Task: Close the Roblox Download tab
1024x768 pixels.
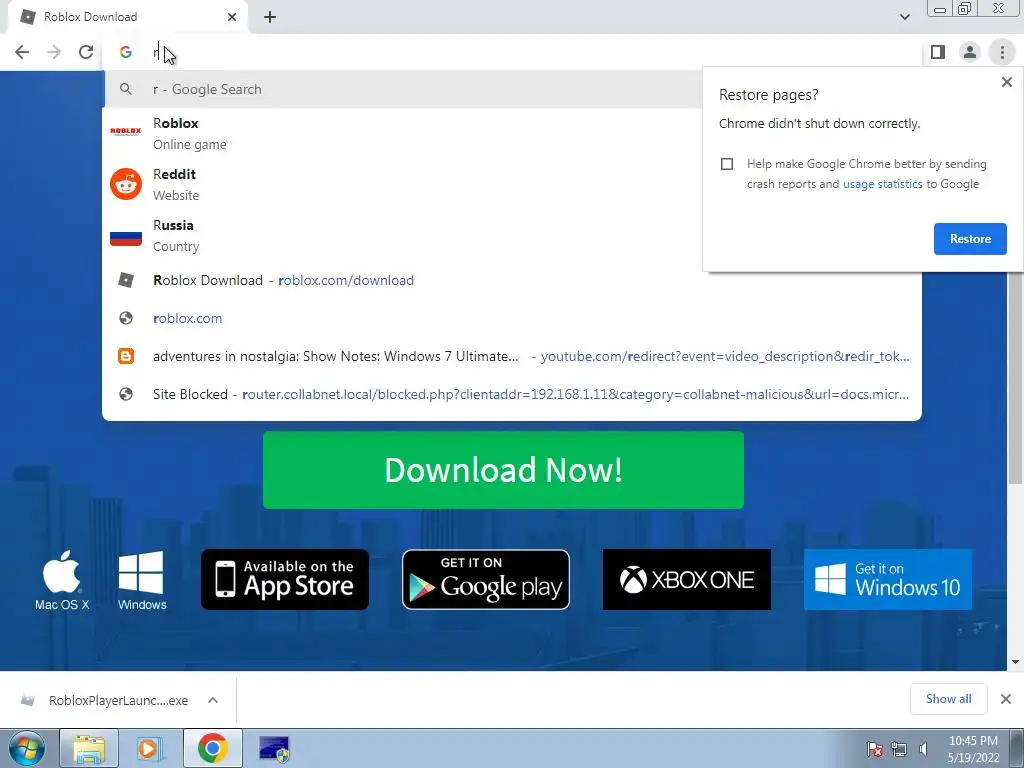Action: click(232, 17)
